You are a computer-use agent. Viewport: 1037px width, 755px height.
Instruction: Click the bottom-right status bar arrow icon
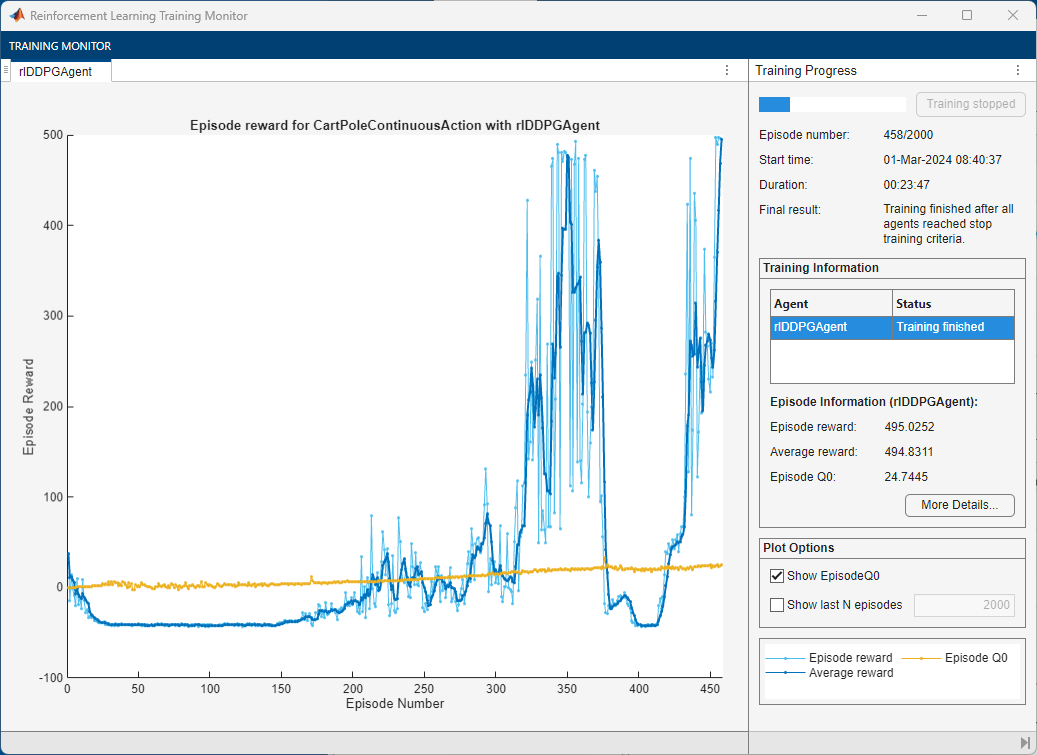click(x=1025, y=742)
